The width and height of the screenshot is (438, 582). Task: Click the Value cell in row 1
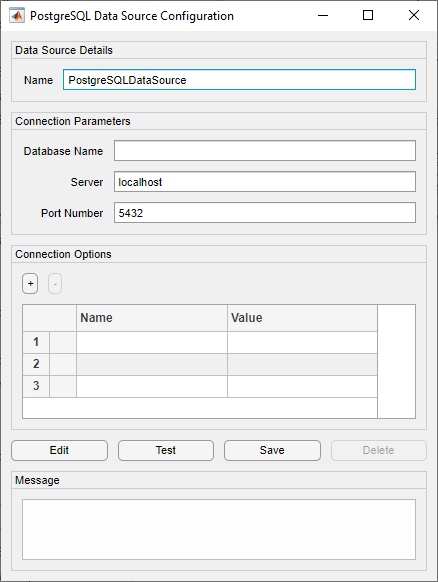coord(302,342)
